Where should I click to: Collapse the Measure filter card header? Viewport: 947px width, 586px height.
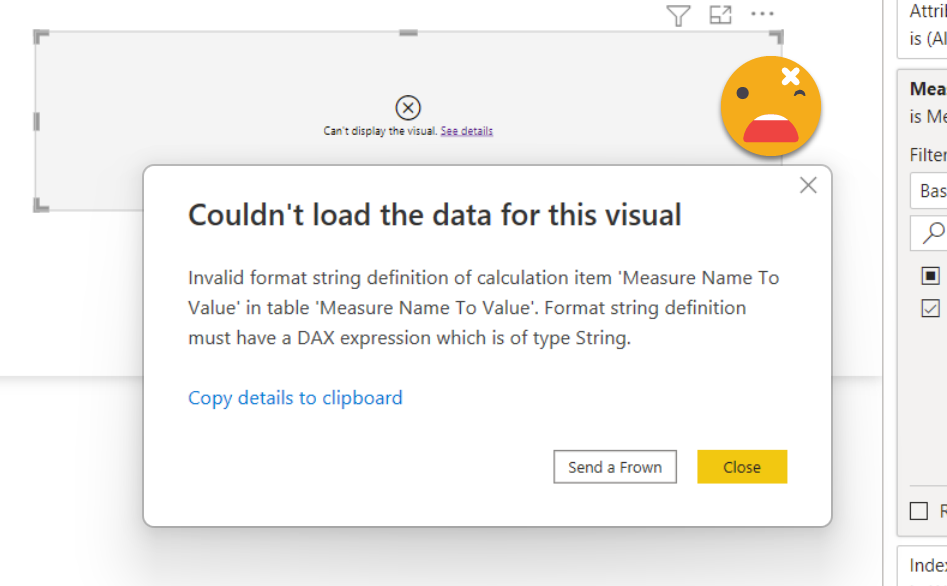[x=926, y=90]
